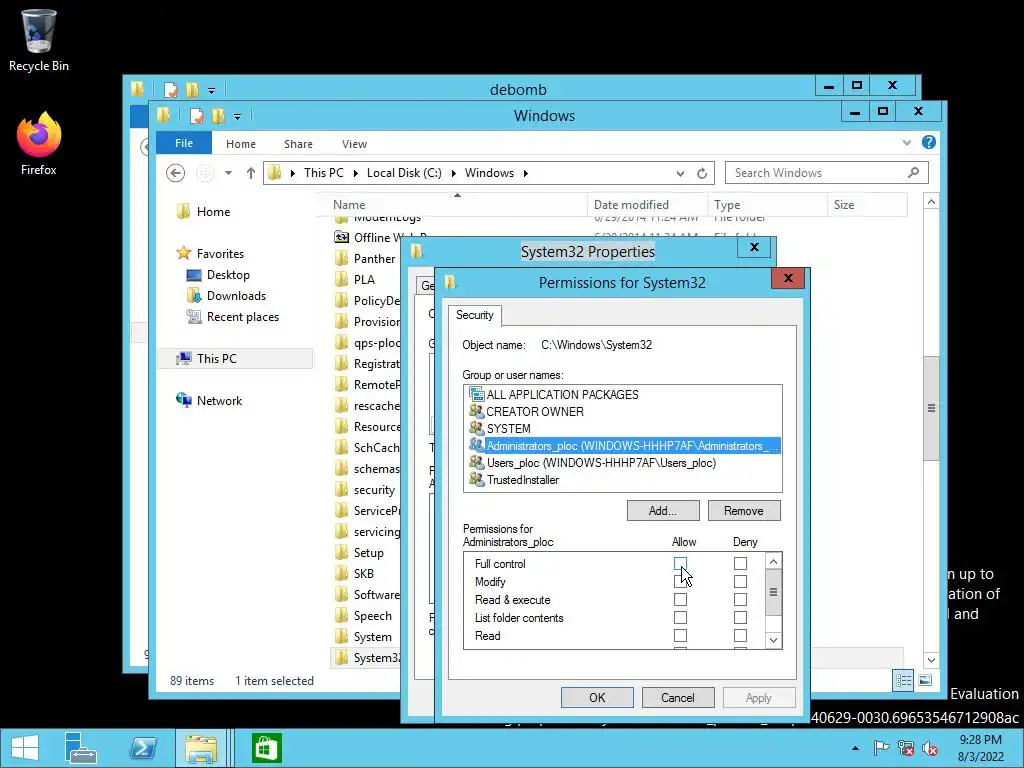Click the network status tray icon
This screenshot has width=1024, height=768.
pos(905,748)
